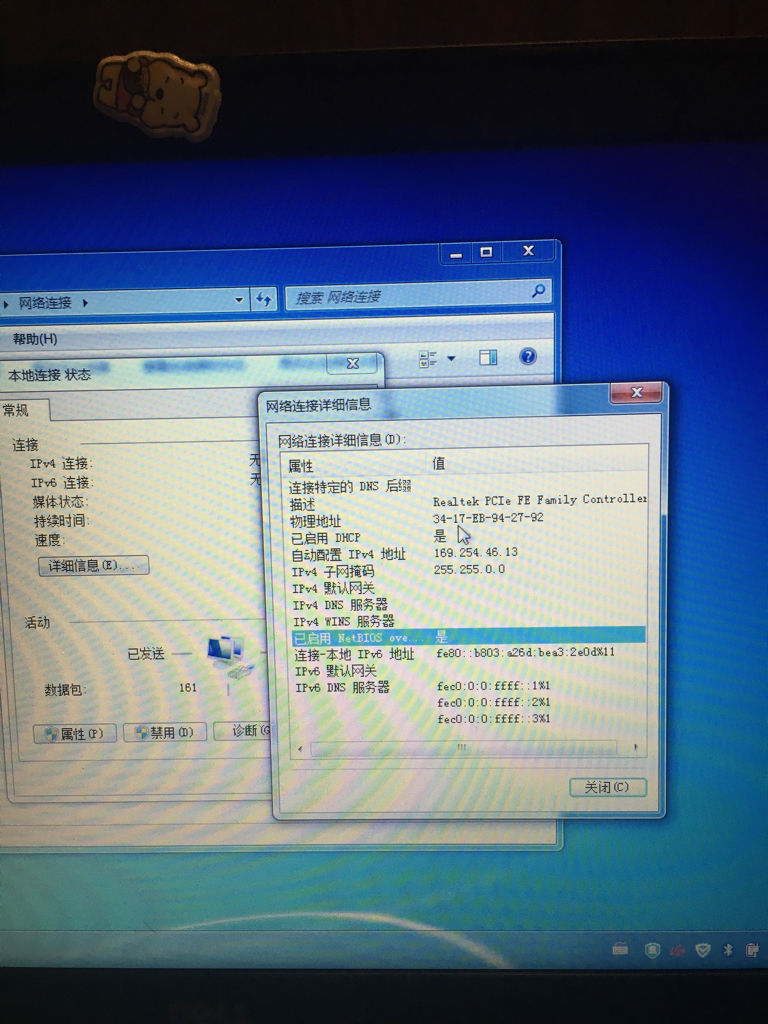Viewport: 768px width, 1024px height.
Task: Select the IPv6 默认网关 row
Action: (x=468, y=670)
